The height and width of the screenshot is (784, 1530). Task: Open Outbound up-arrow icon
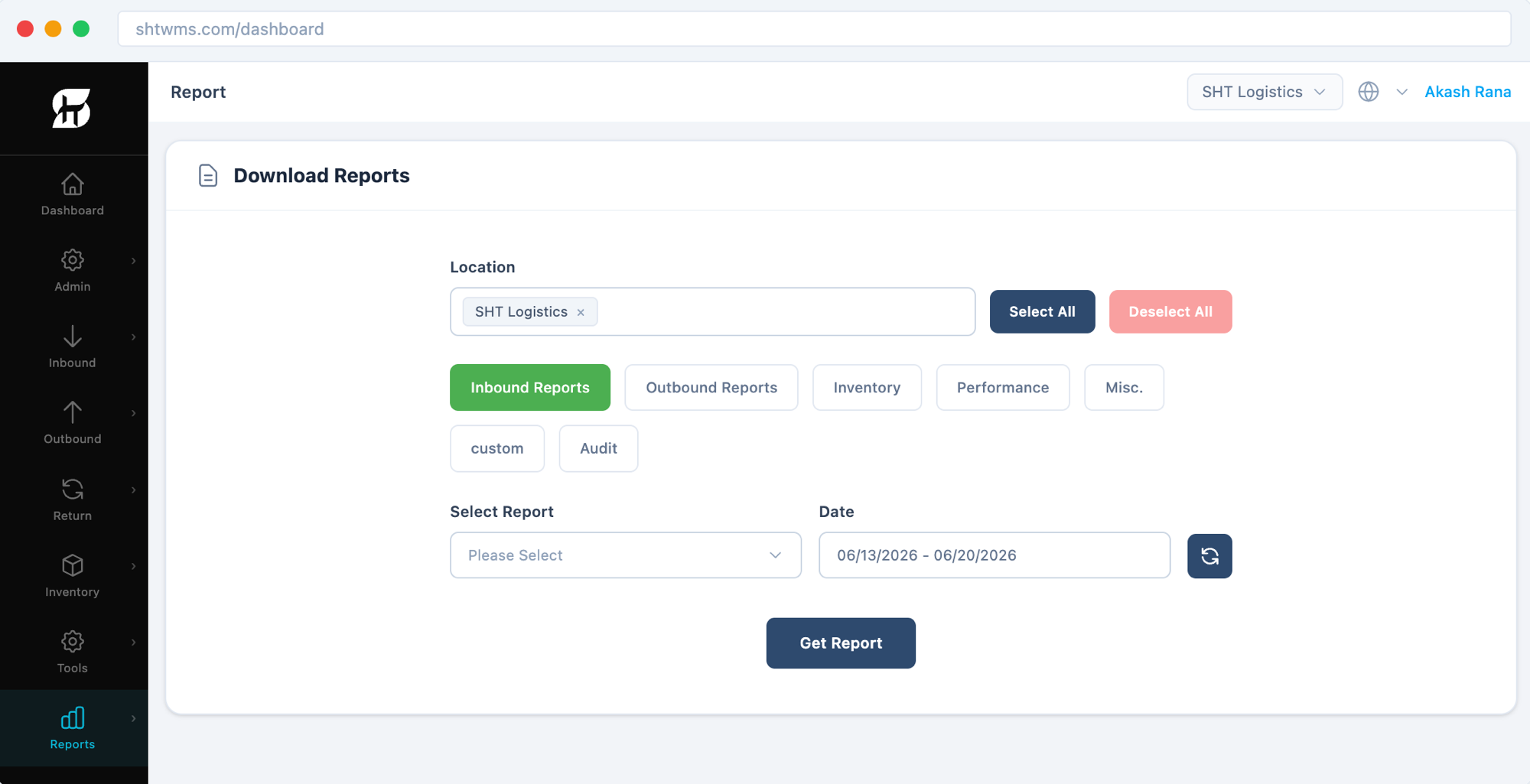click(73, 412)
